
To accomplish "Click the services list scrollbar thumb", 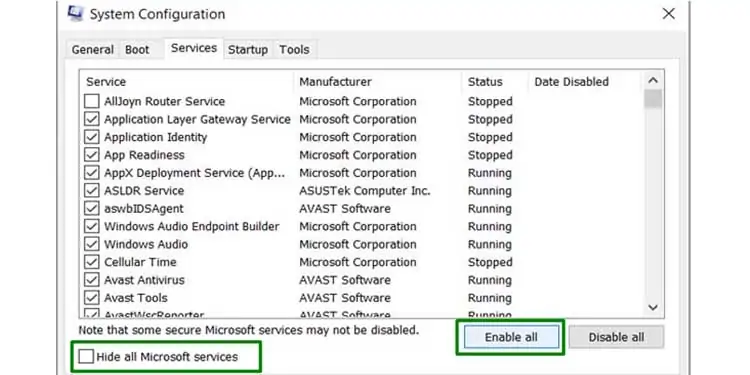I will pos(653,99).
